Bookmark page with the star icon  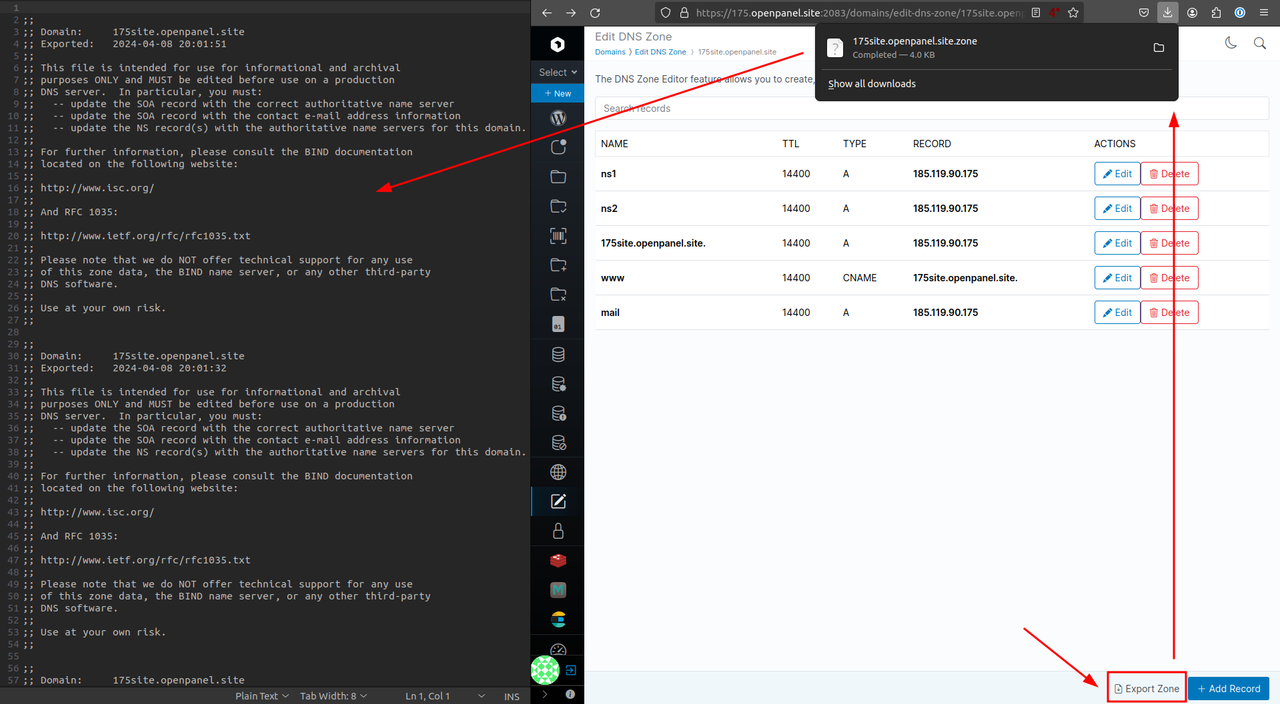(x=1073, y=13)
